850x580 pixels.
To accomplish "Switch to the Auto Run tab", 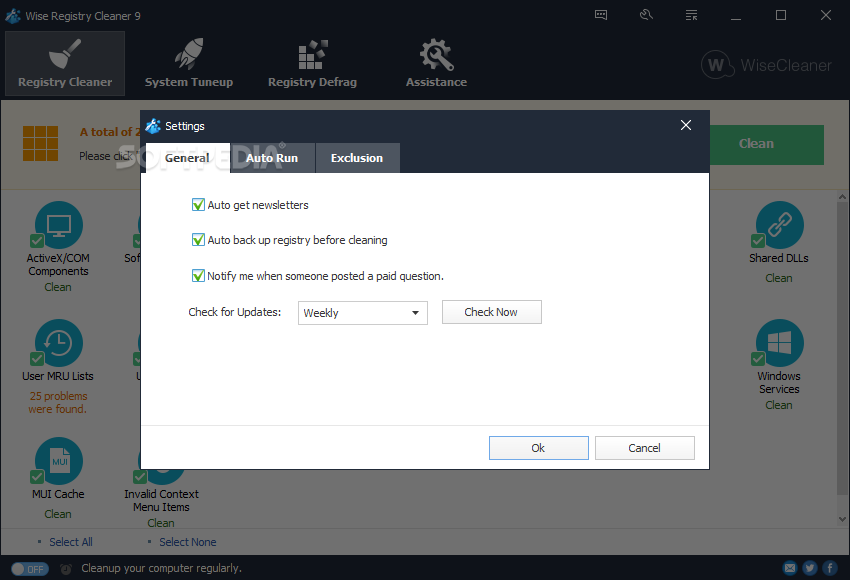I will 272,158.
